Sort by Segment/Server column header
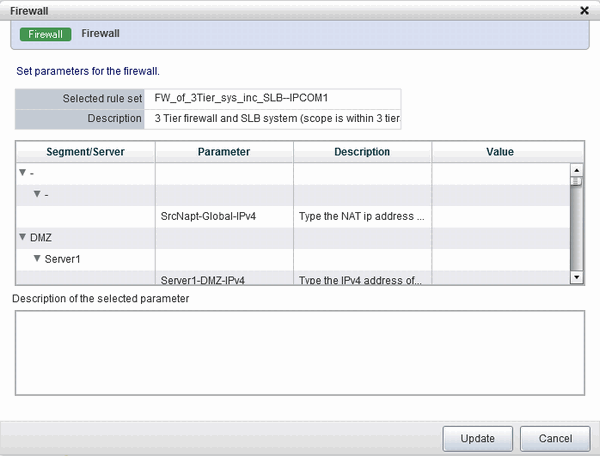 pos(85,152)
